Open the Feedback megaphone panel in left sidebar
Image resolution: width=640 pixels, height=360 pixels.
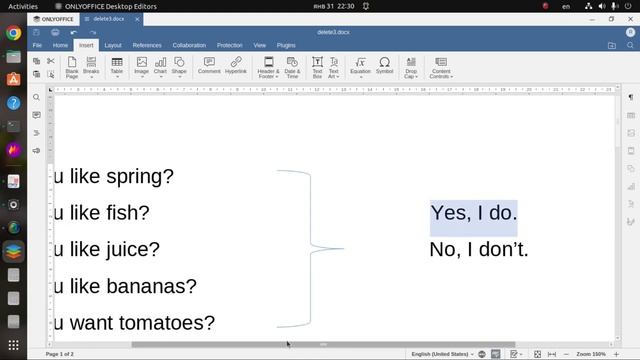tap(36, 151)
